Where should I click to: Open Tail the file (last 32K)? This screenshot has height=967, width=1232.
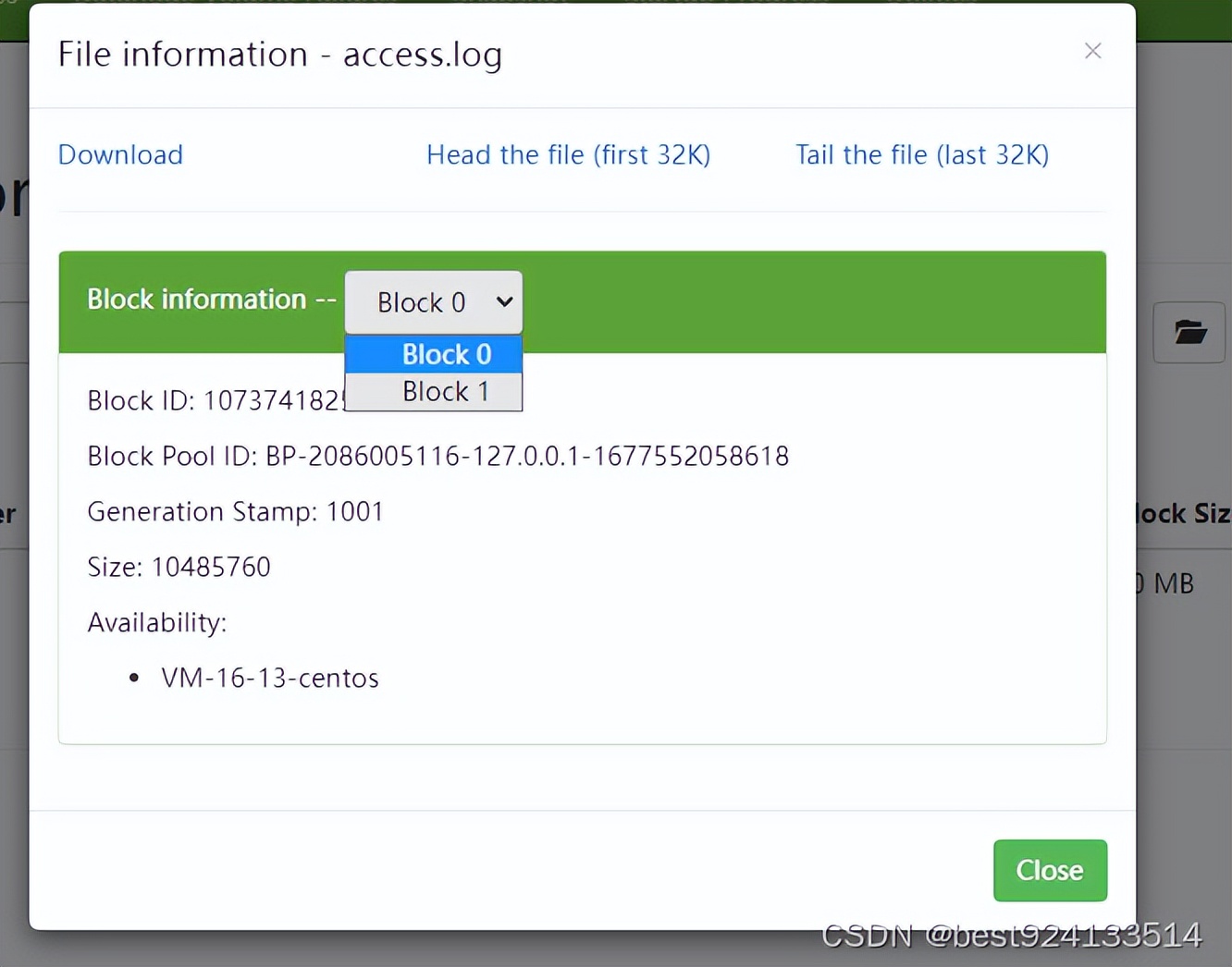coord(922,154)
